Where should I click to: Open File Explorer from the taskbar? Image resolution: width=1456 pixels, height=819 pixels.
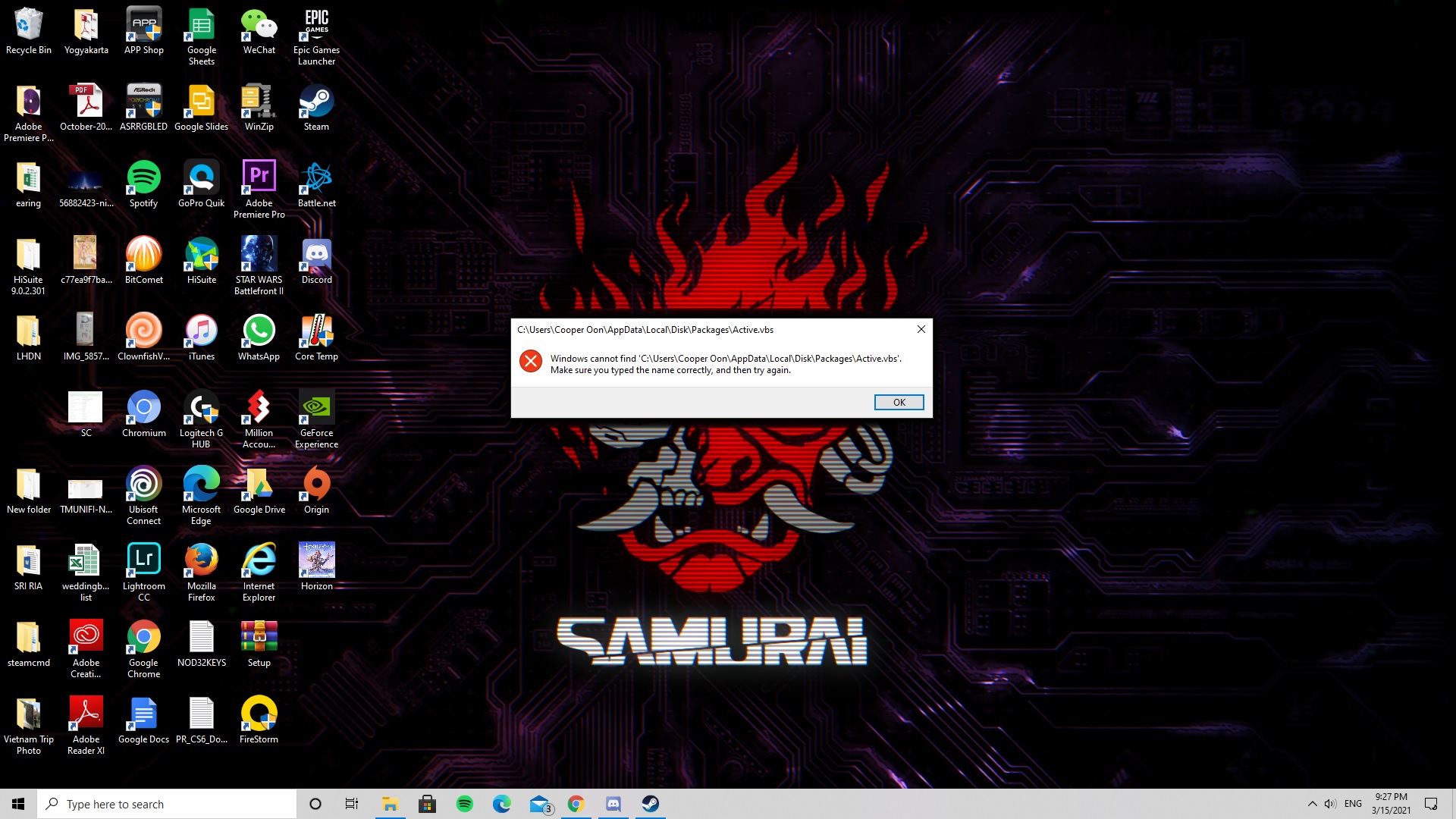390,804
